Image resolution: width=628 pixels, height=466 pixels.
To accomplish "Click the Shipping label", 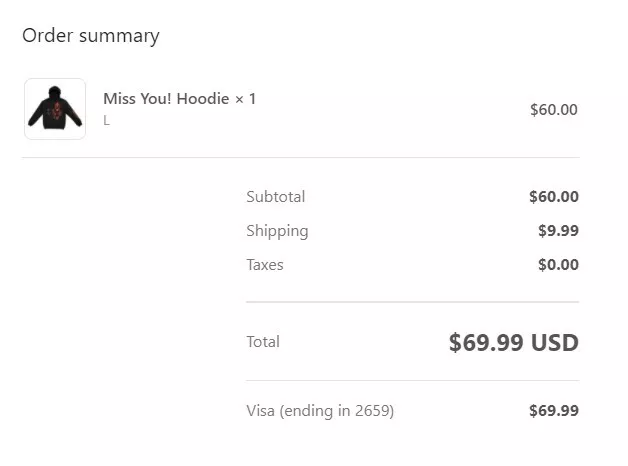I will (x=277, y=231).
